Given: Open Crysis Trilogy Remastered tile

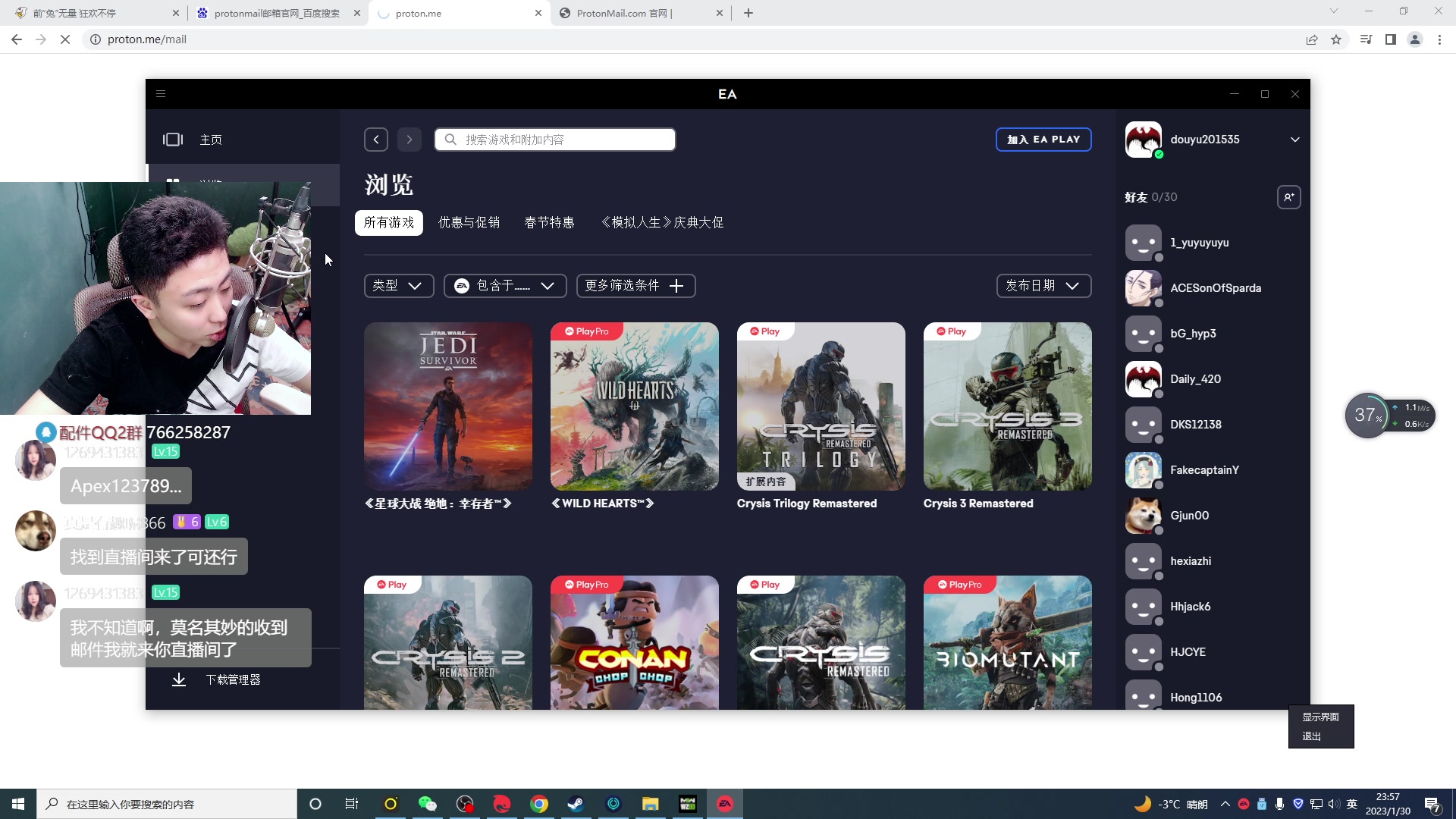Looking at the screenshot, I should point(821,406).
